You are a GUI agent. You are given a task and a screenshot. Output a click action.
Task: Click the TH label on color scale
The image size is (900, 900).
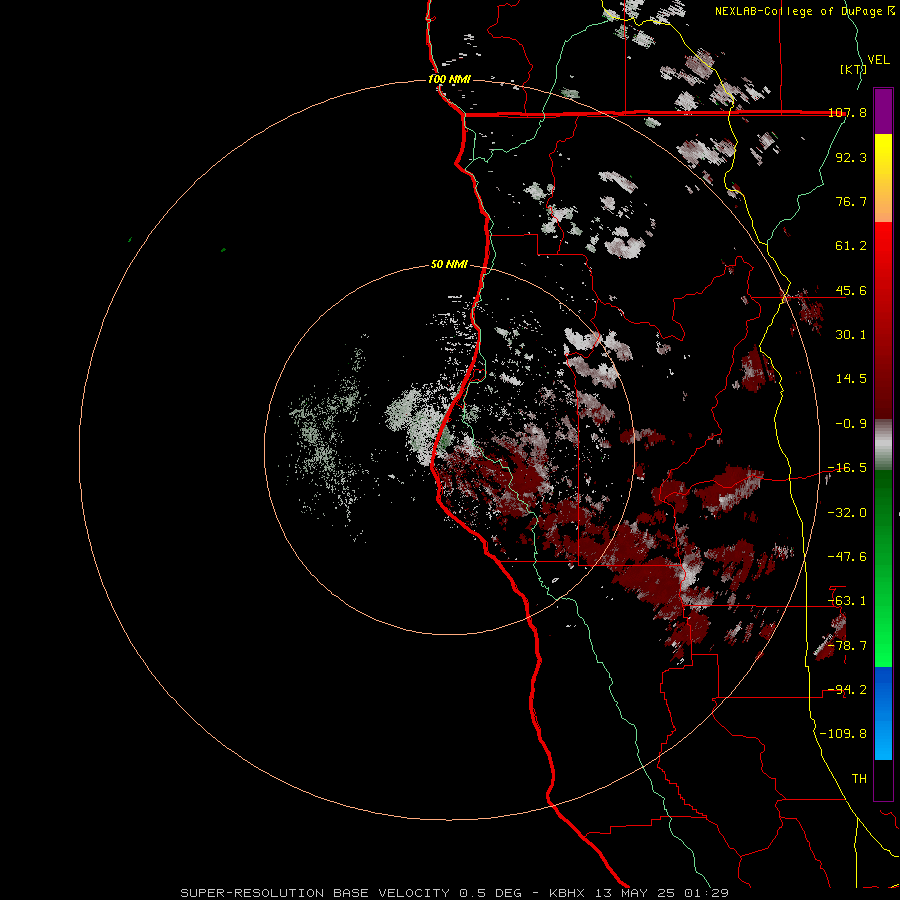point(859,779)
